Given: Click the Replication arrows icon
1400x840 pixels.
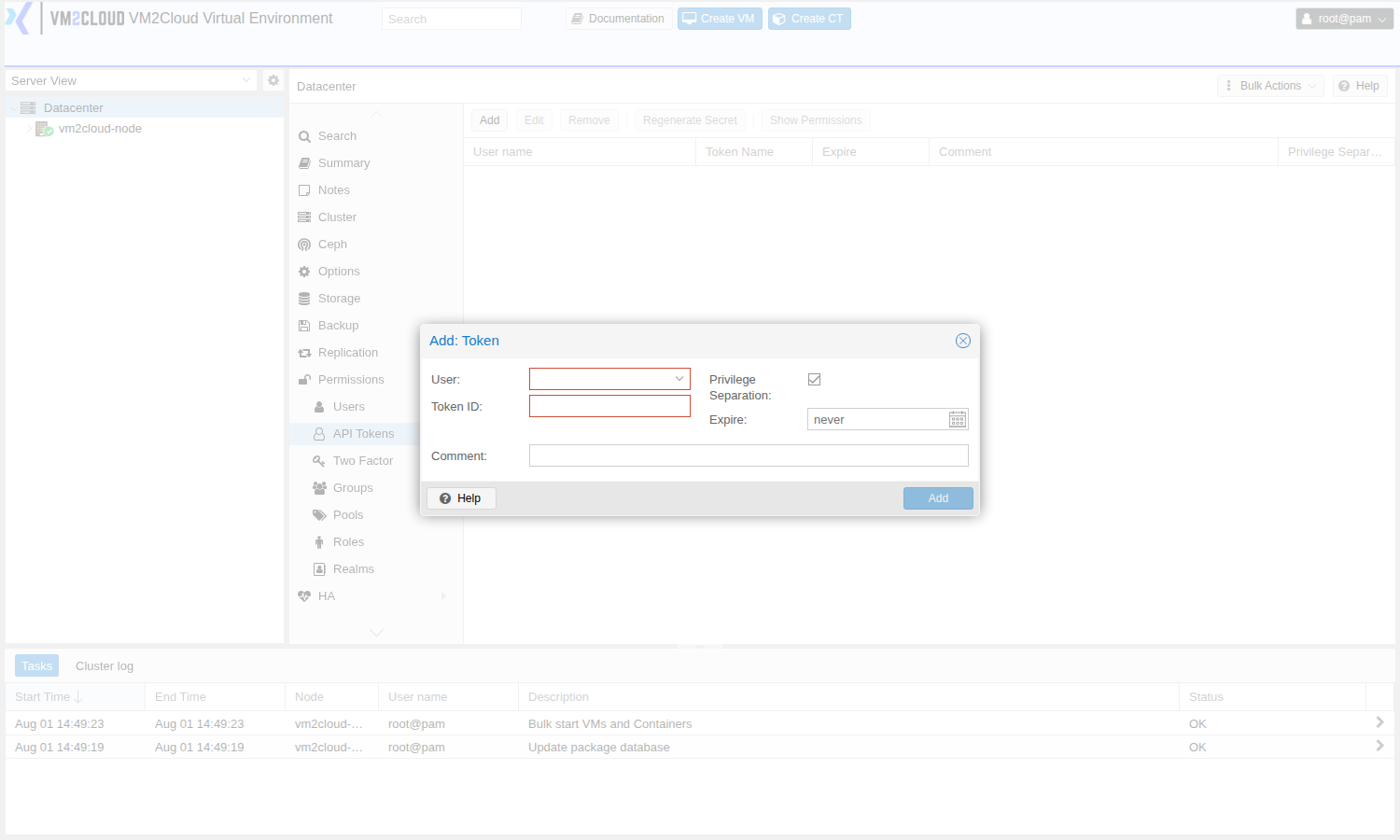Looking at the screenshot, I should (x=304, y=353).
